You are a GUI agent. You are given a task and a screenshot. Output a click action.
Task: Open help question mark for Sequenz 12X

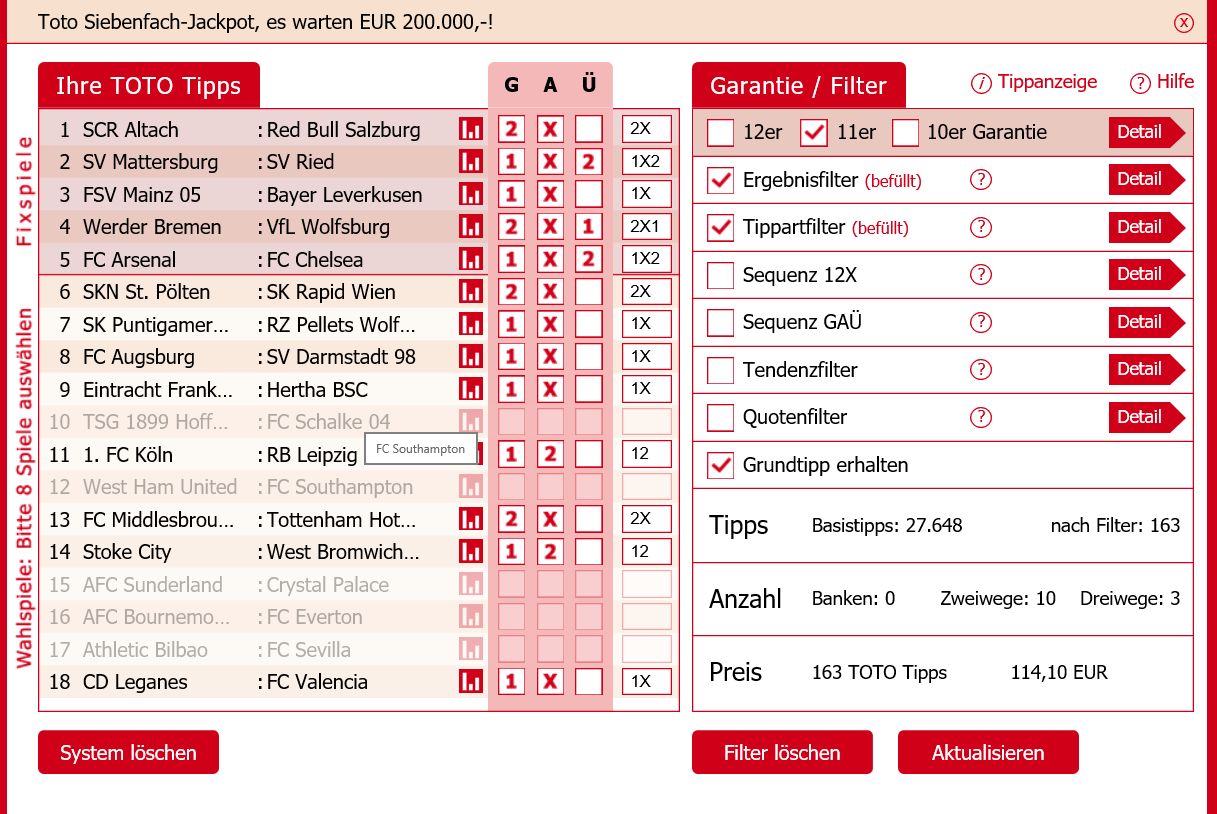pos(981,275)
